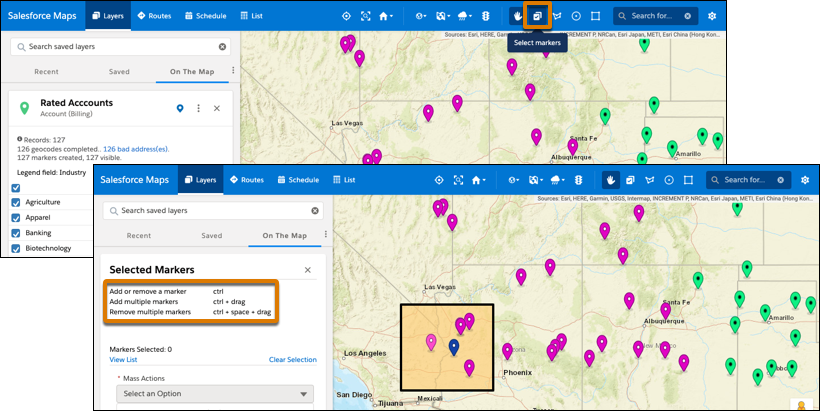This screenshot has width=820, height=411.
Task: Click the Select markers tool in back window
Action: pos(537,16)
